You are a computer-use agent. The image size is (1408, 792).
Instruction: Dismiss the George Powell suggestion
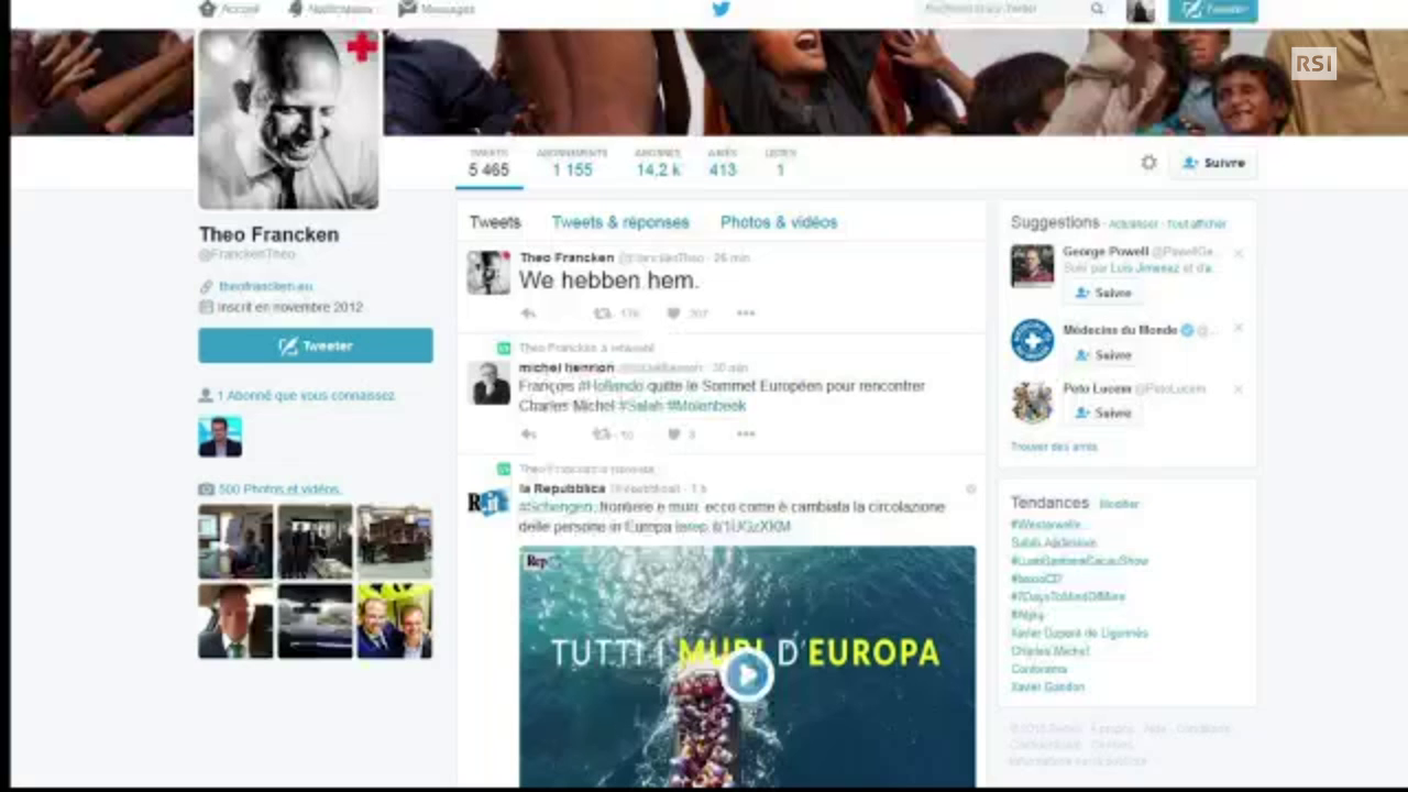[1238, 253]
